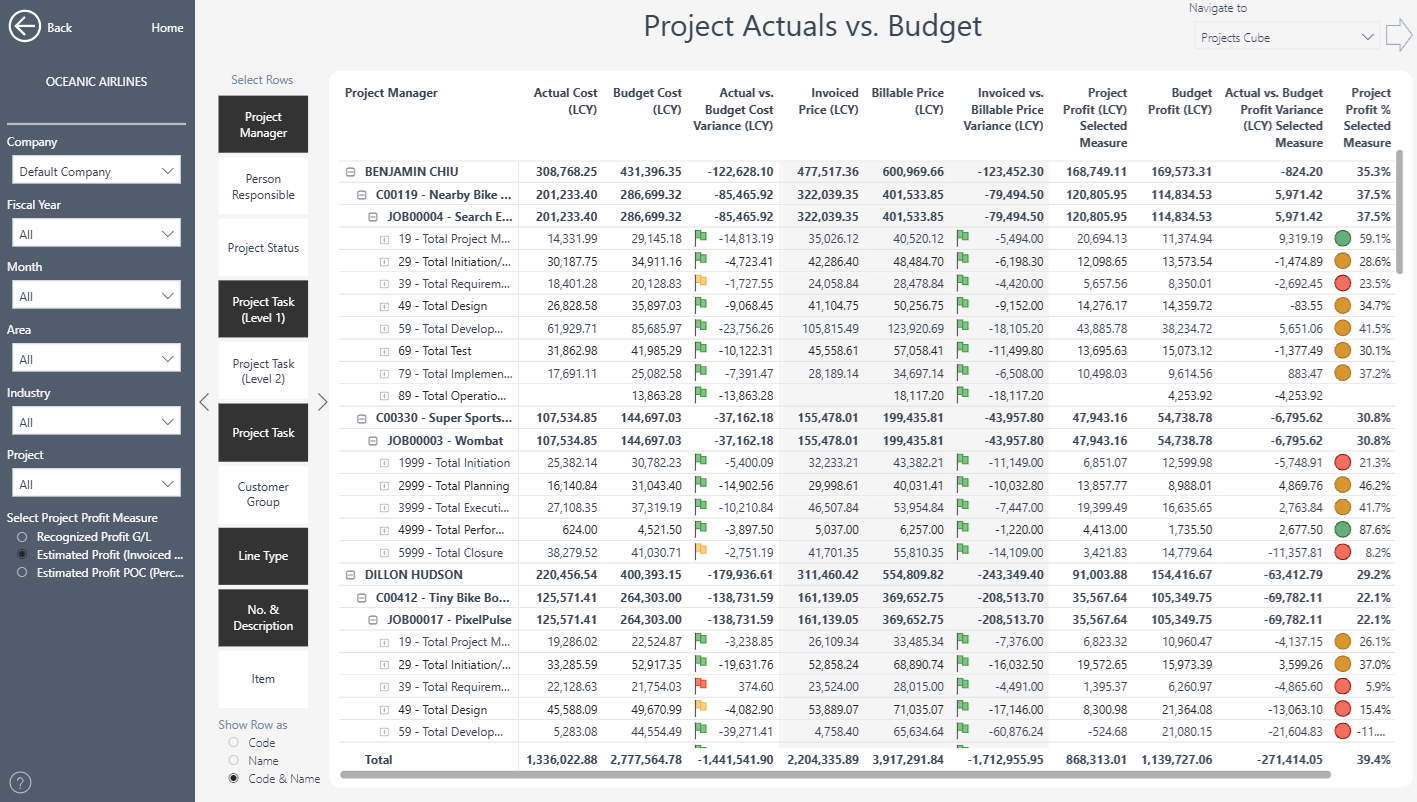Open the Fiscal Year dropdown
This screenshot has width=1417, height=802.
95,234
